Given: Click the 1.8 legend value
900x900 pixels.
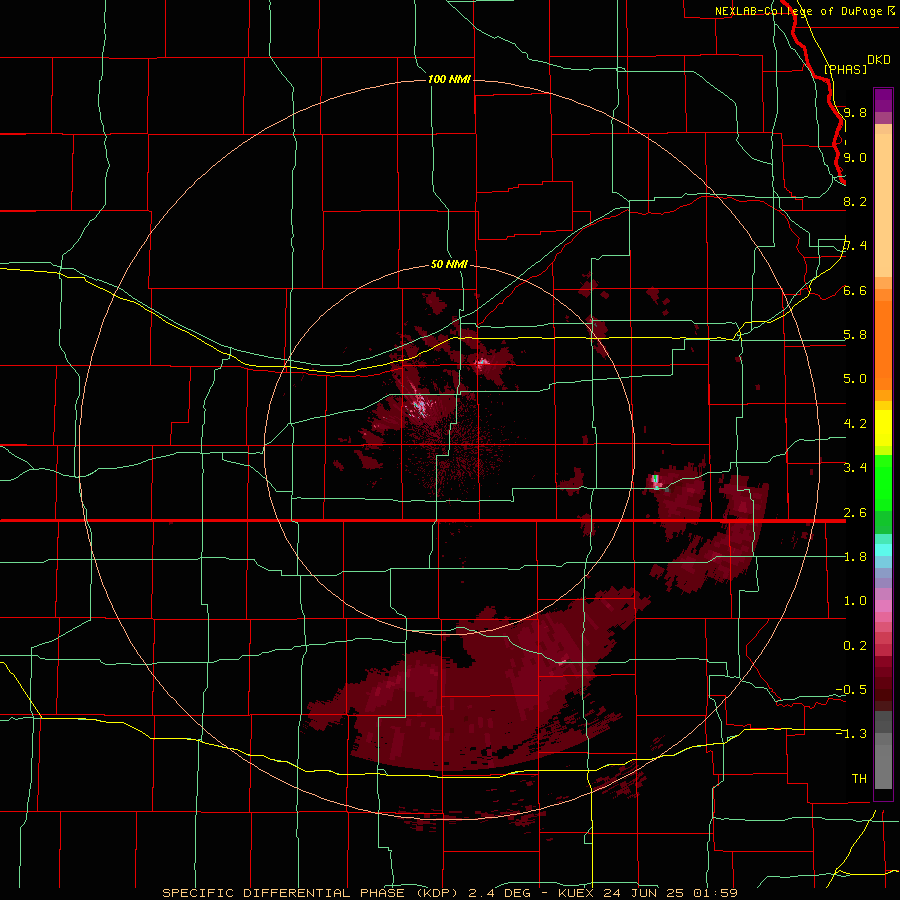Looking at the screenshot, I should click(855, 557).
